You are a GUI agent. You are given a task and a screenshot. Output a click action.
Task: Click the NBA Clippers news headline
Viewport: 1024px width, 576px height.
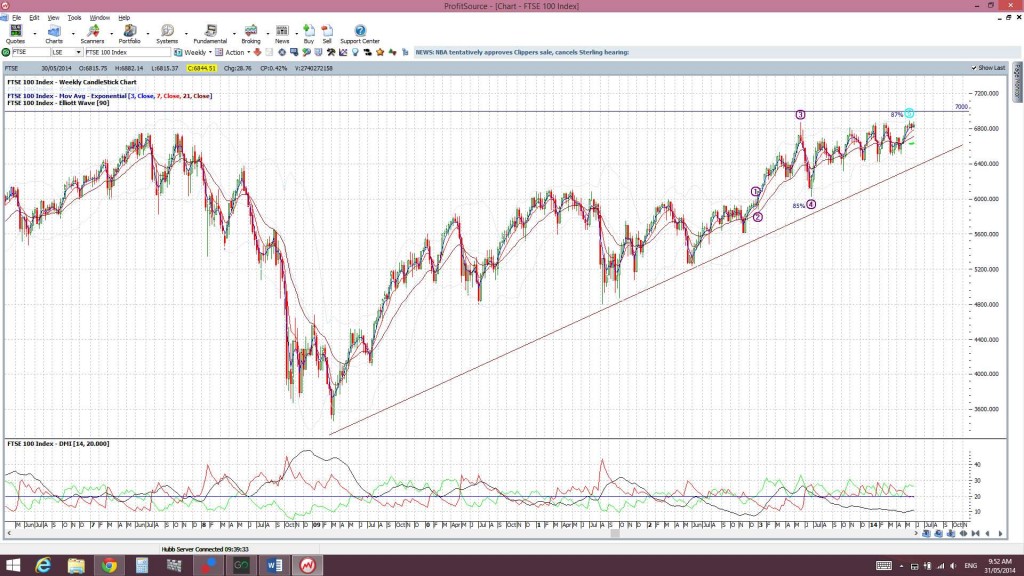[x=522, y=52]
